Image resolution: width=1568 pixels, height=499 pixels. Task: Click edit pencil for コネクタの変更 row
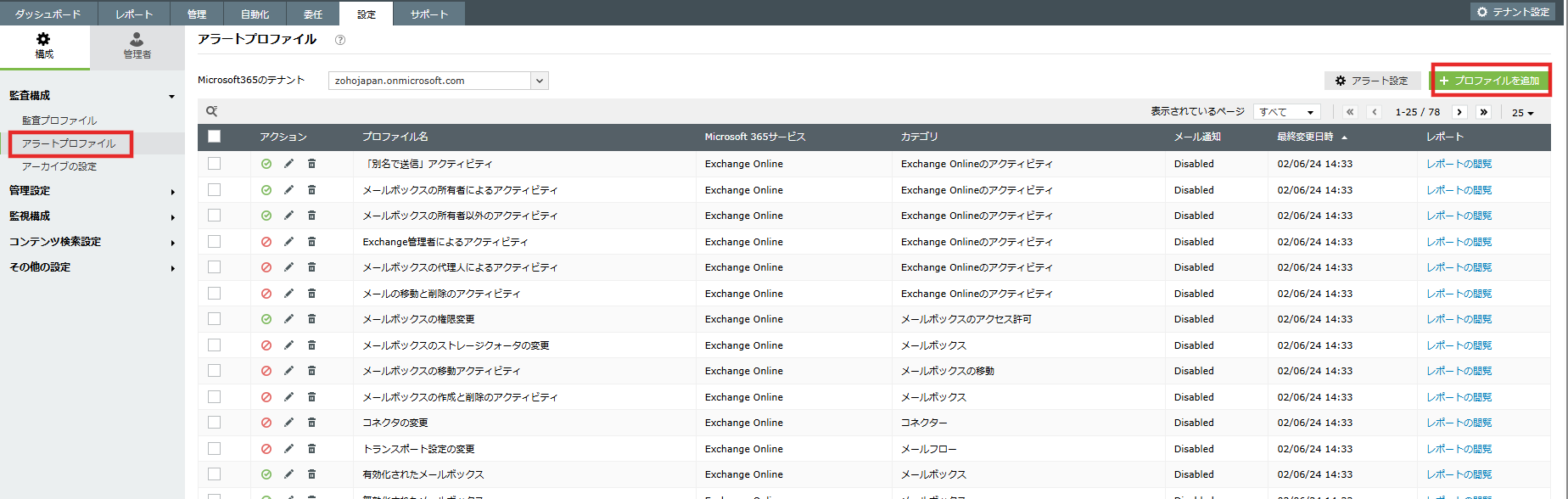(x=288, y=423)
